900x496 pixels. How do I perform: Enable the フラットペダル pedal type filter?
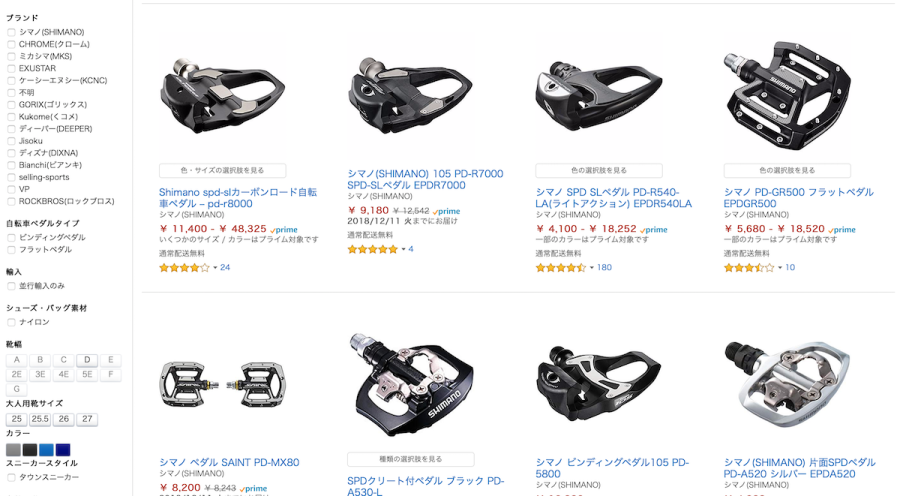tap(11, 250)
